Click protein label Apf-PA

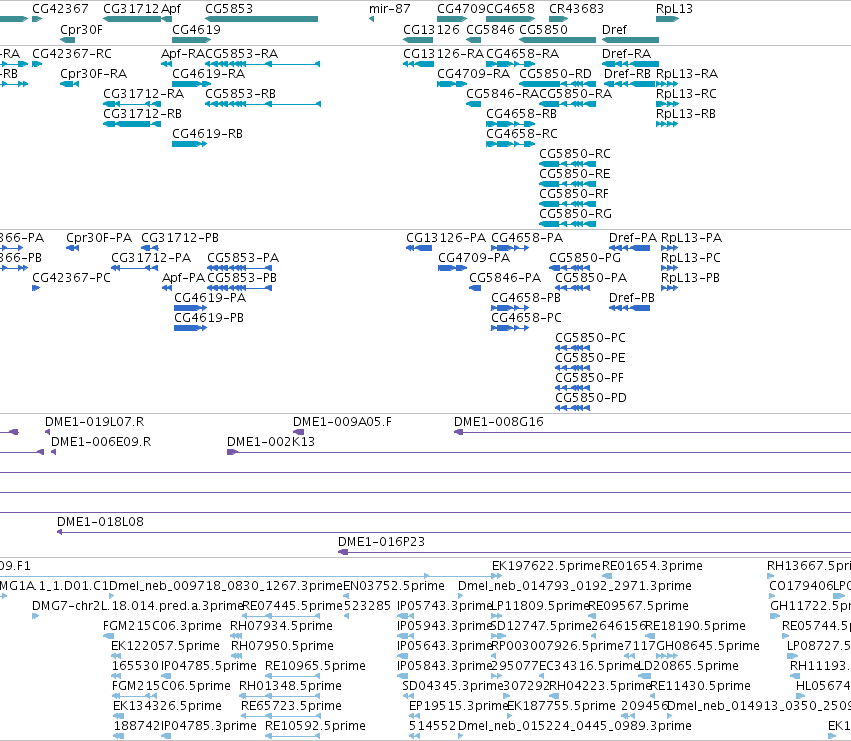[183, 278]
